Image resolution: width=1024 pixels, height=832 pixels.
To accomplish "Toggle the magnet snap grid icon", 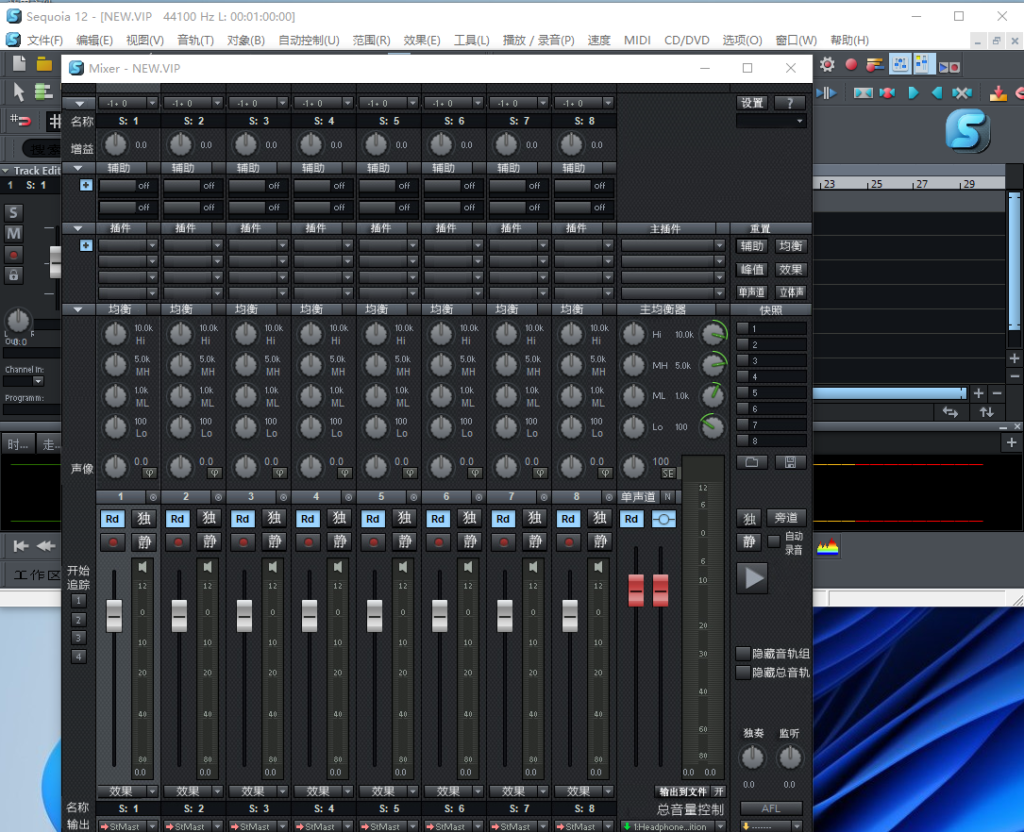I will coord(20,120).
